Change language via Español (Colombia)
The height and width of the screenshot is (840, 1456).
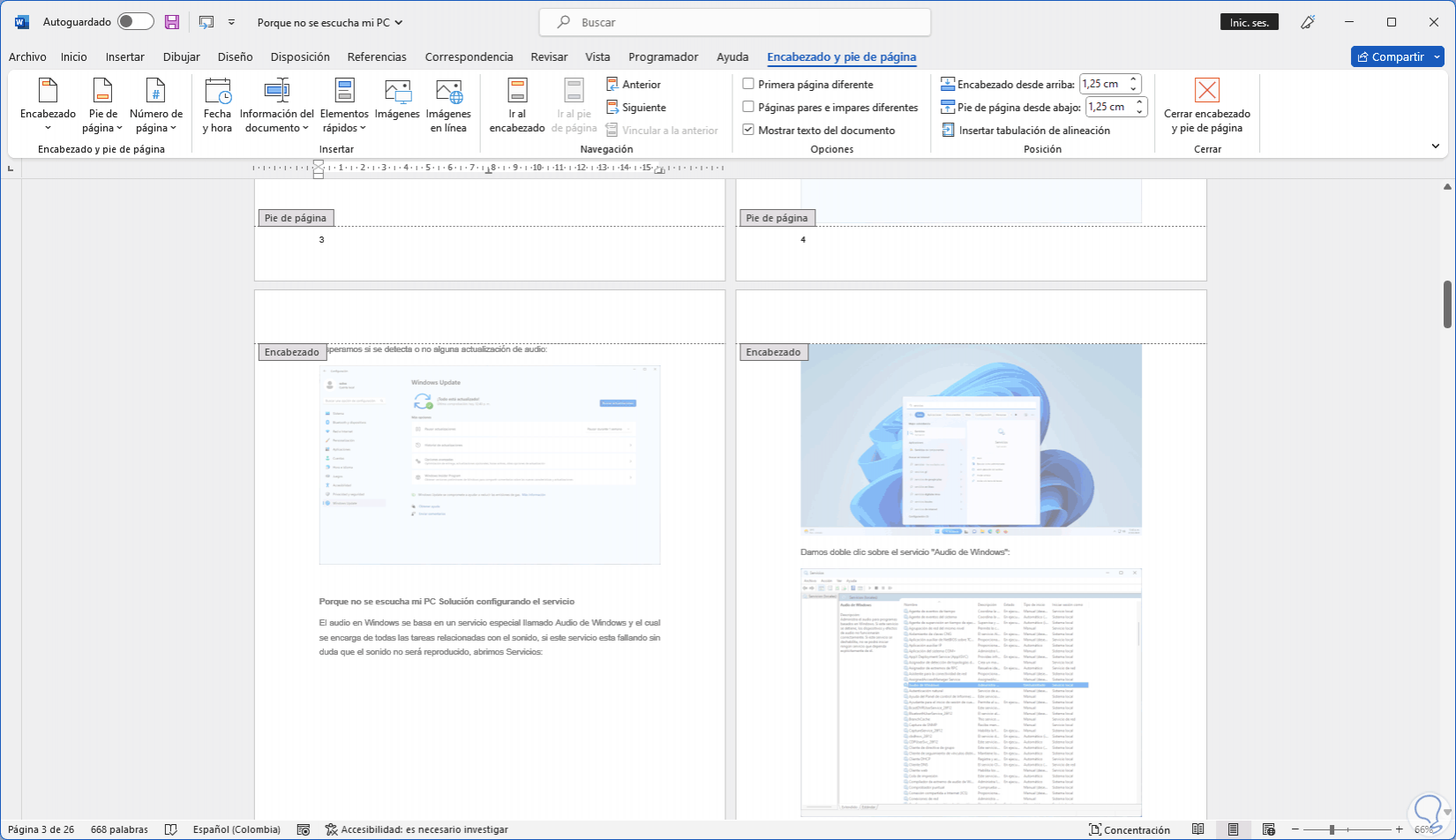point(236,829)
